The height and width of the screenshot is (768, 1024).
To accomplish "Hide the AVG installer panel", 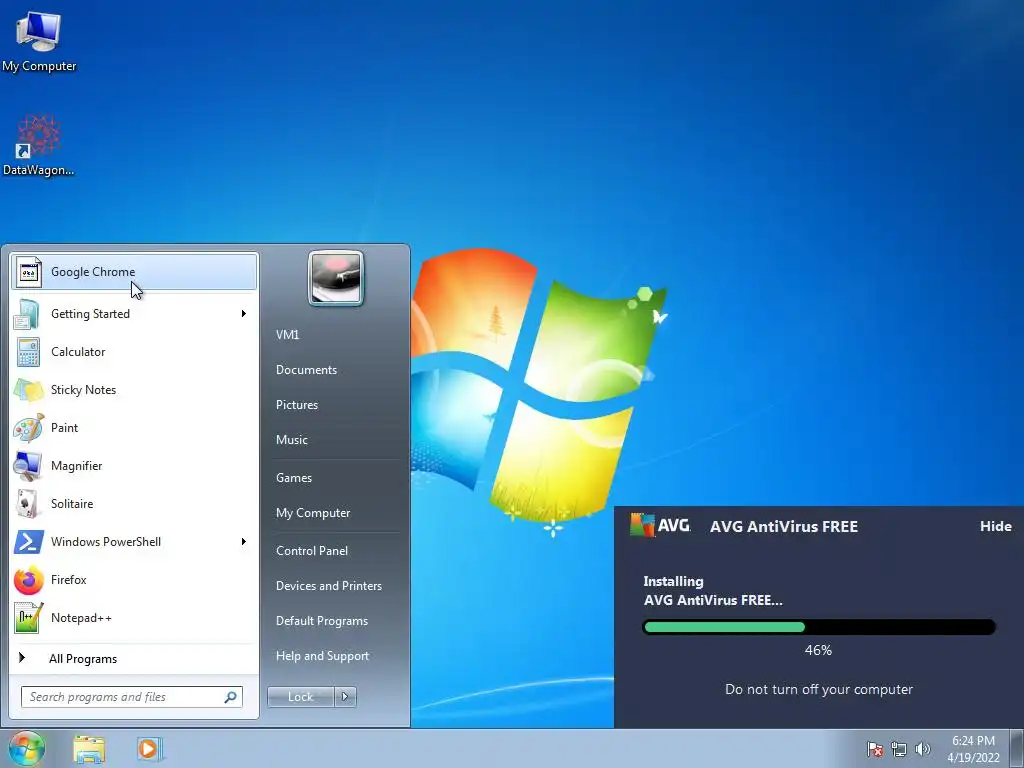I will click(995, 526).
